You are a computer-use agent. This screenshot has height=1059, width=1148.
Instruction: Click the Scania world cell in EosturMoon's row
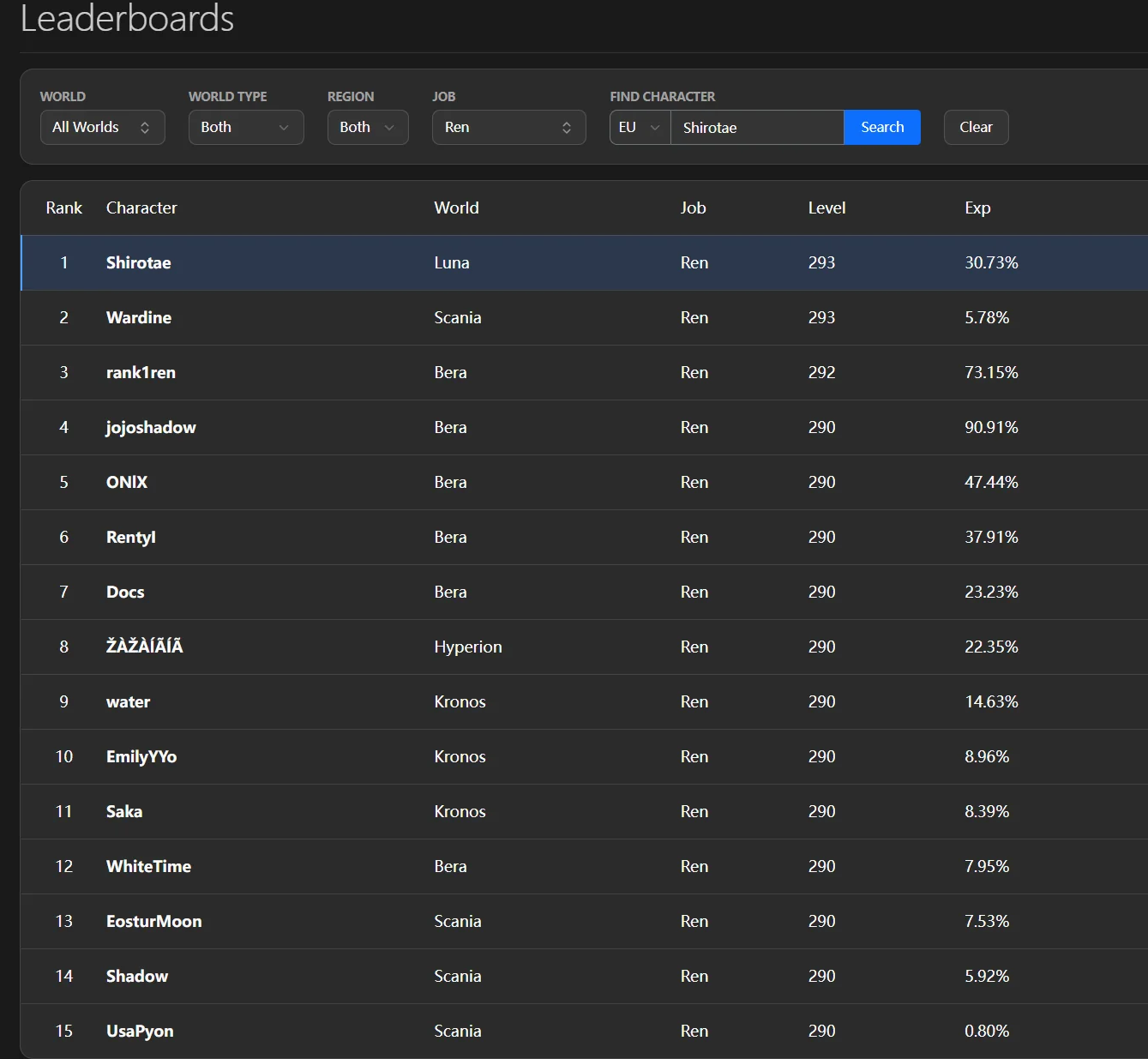458,922
